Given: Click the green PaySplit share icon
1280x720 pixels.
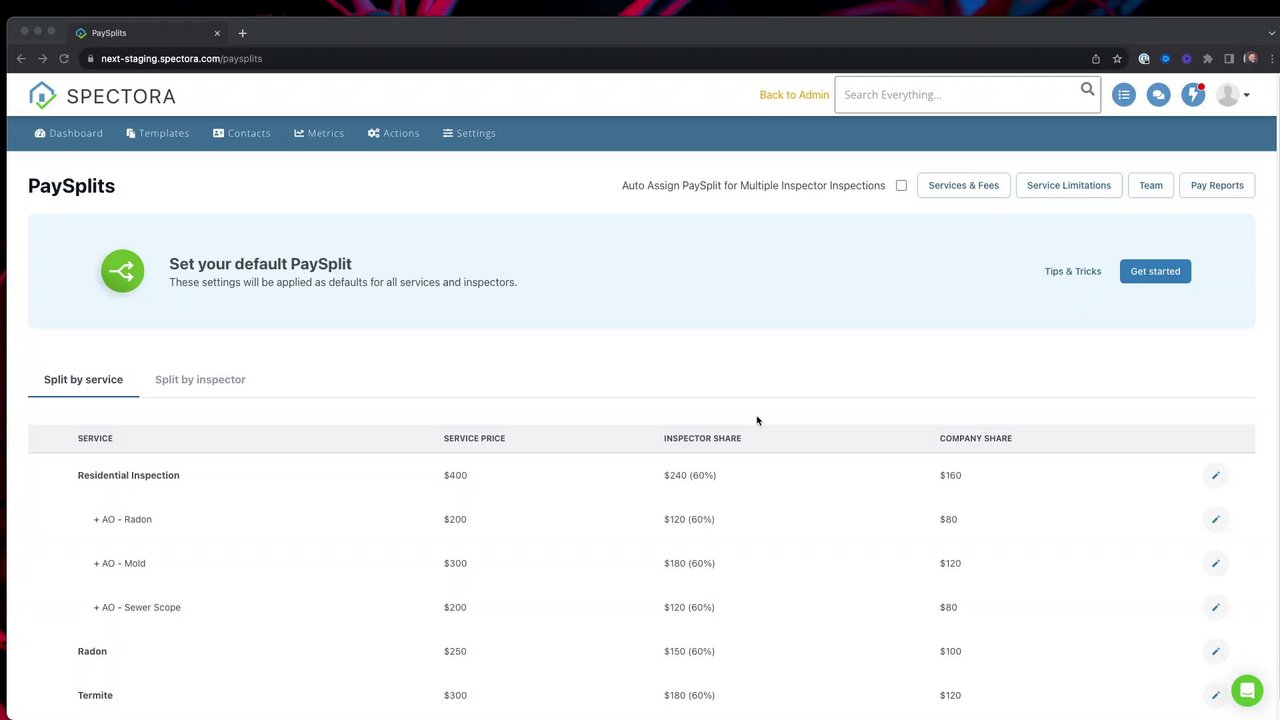Looking at the screenshot, I should (x=122, y=271).
